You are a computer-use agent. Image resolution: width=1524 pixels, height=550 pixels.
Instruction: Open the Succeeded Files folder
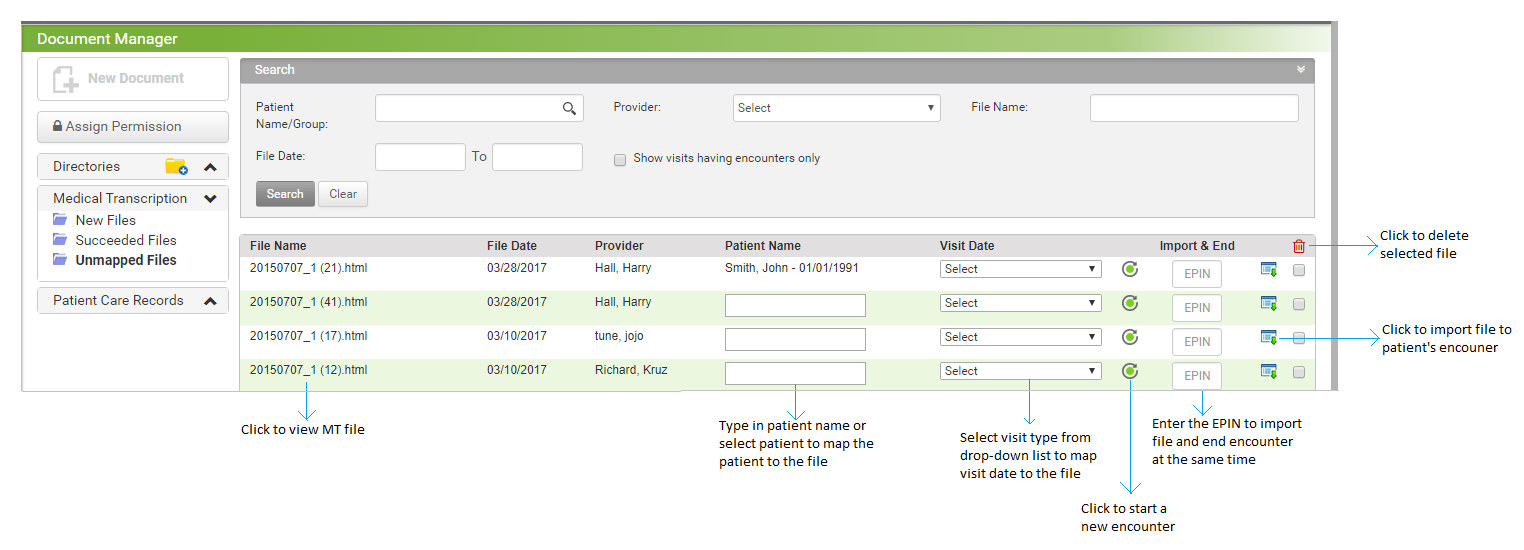tap(125, 240)
